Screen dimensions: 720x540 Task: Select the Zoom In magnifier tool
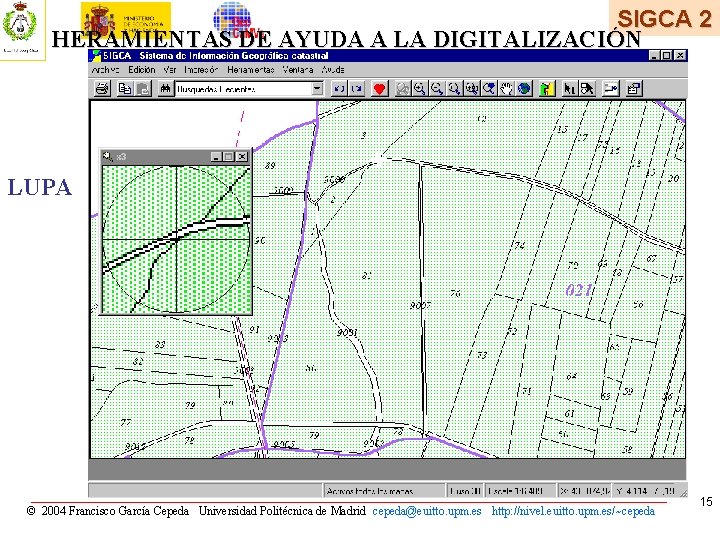click(420, 88)
